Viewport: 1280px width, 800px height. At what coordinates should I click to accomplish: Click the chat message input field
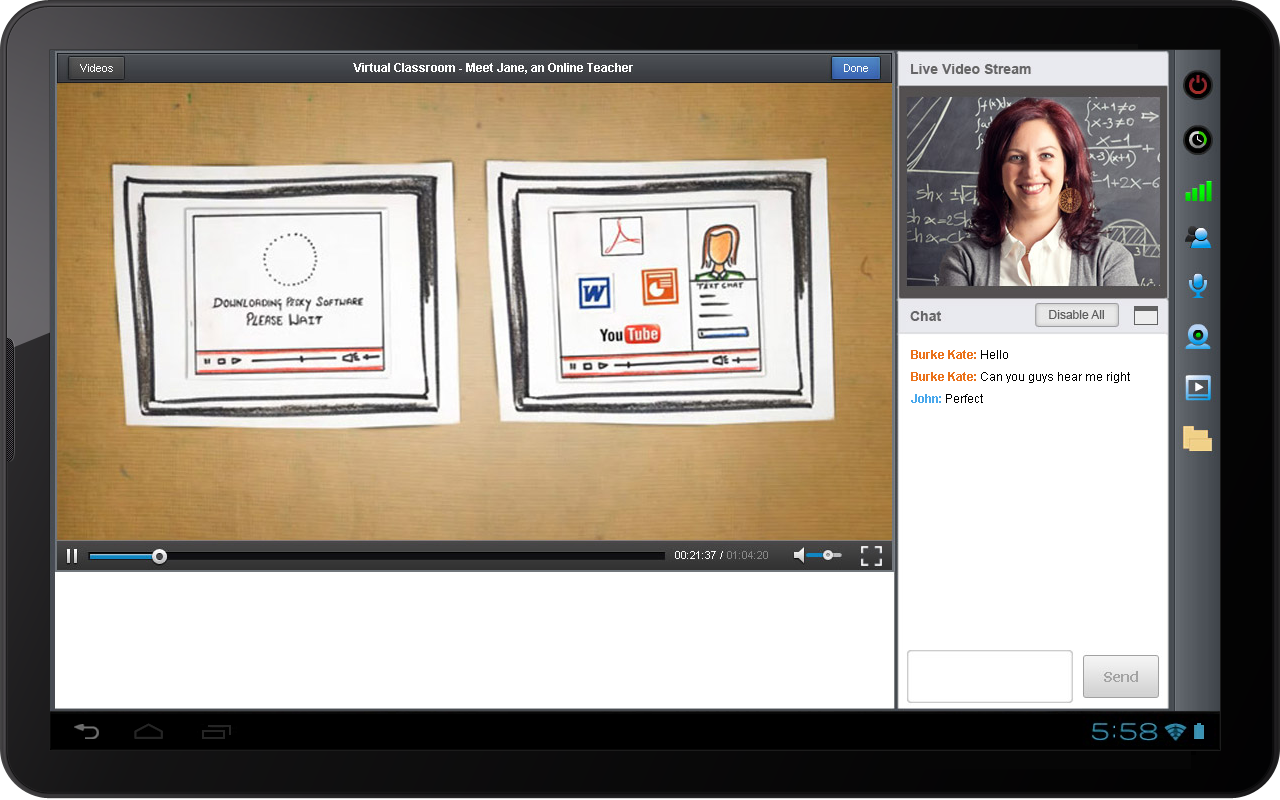tap(989, 677)
